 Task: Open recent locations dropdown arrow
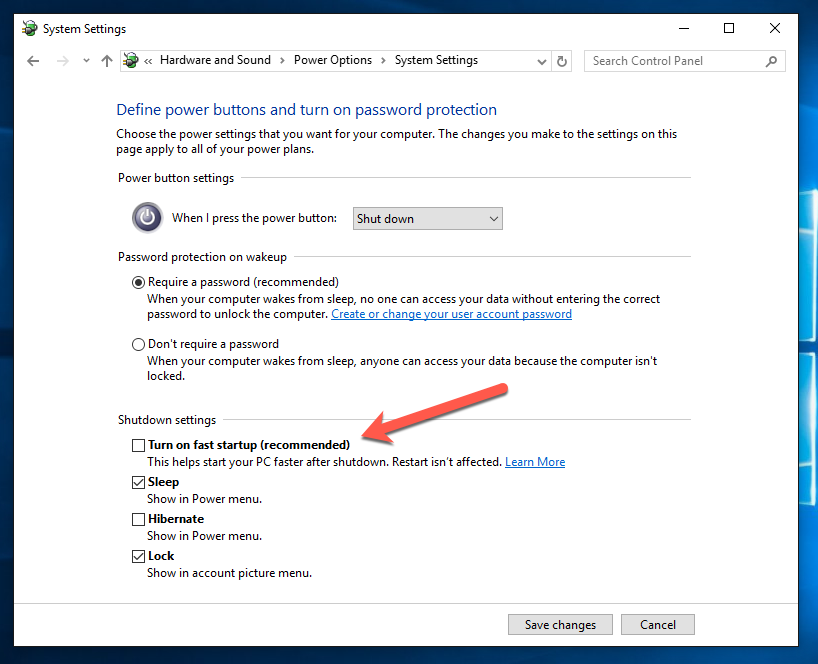point(86,61)
